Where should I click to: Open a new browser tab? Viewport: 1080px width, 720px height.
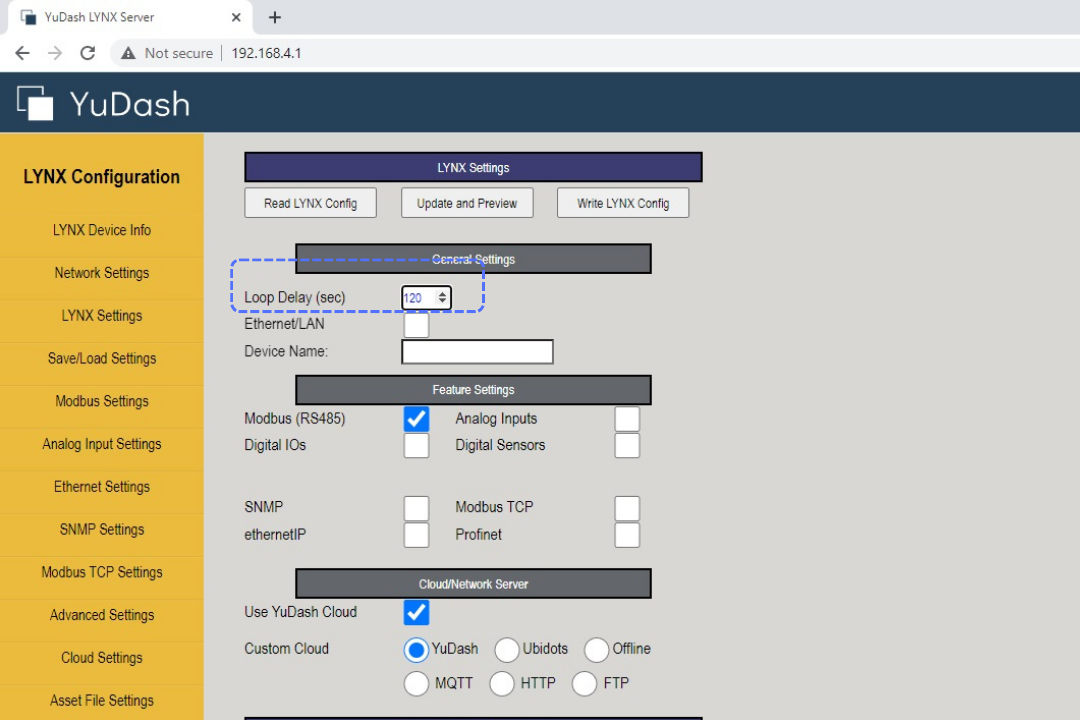click(275, 18)
